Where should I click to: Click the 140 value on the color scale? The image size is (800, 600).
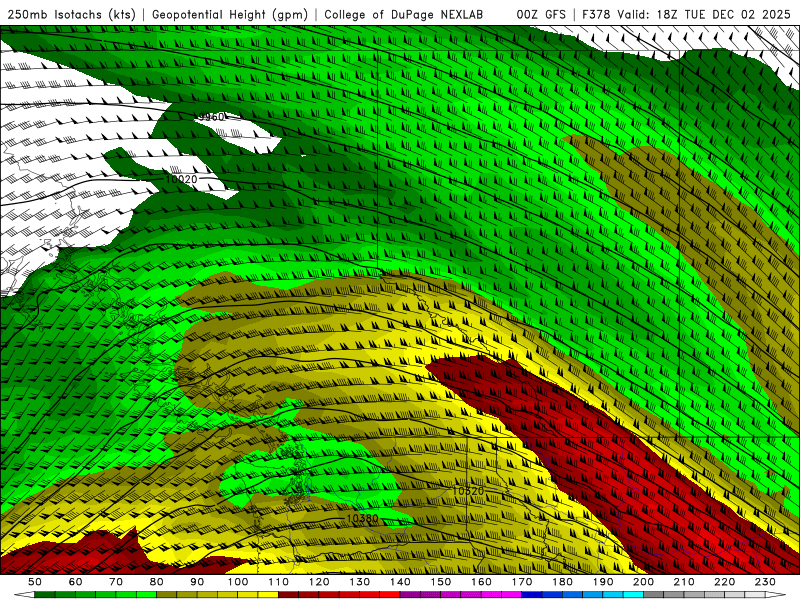point(401,582)
